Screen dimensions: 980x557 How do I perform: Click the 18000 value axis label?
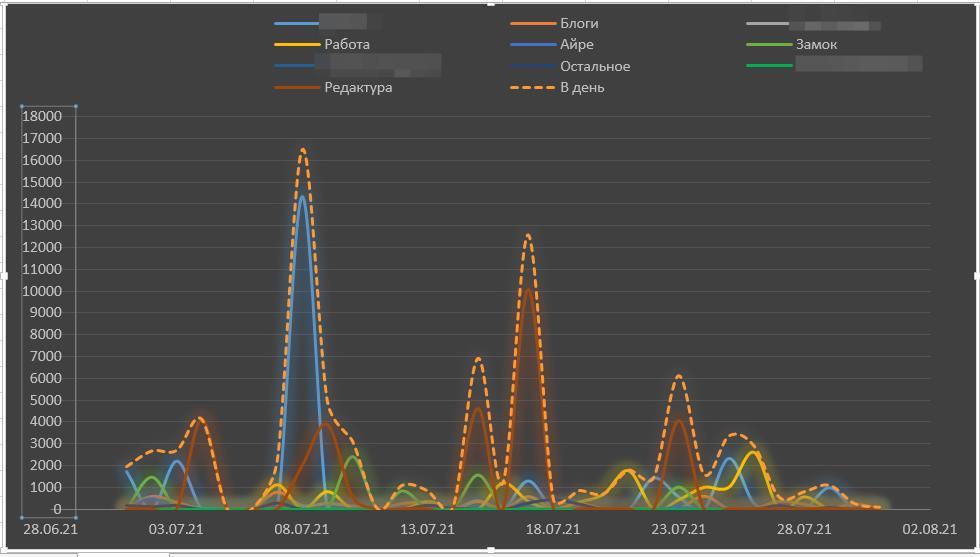coord(41,116)
